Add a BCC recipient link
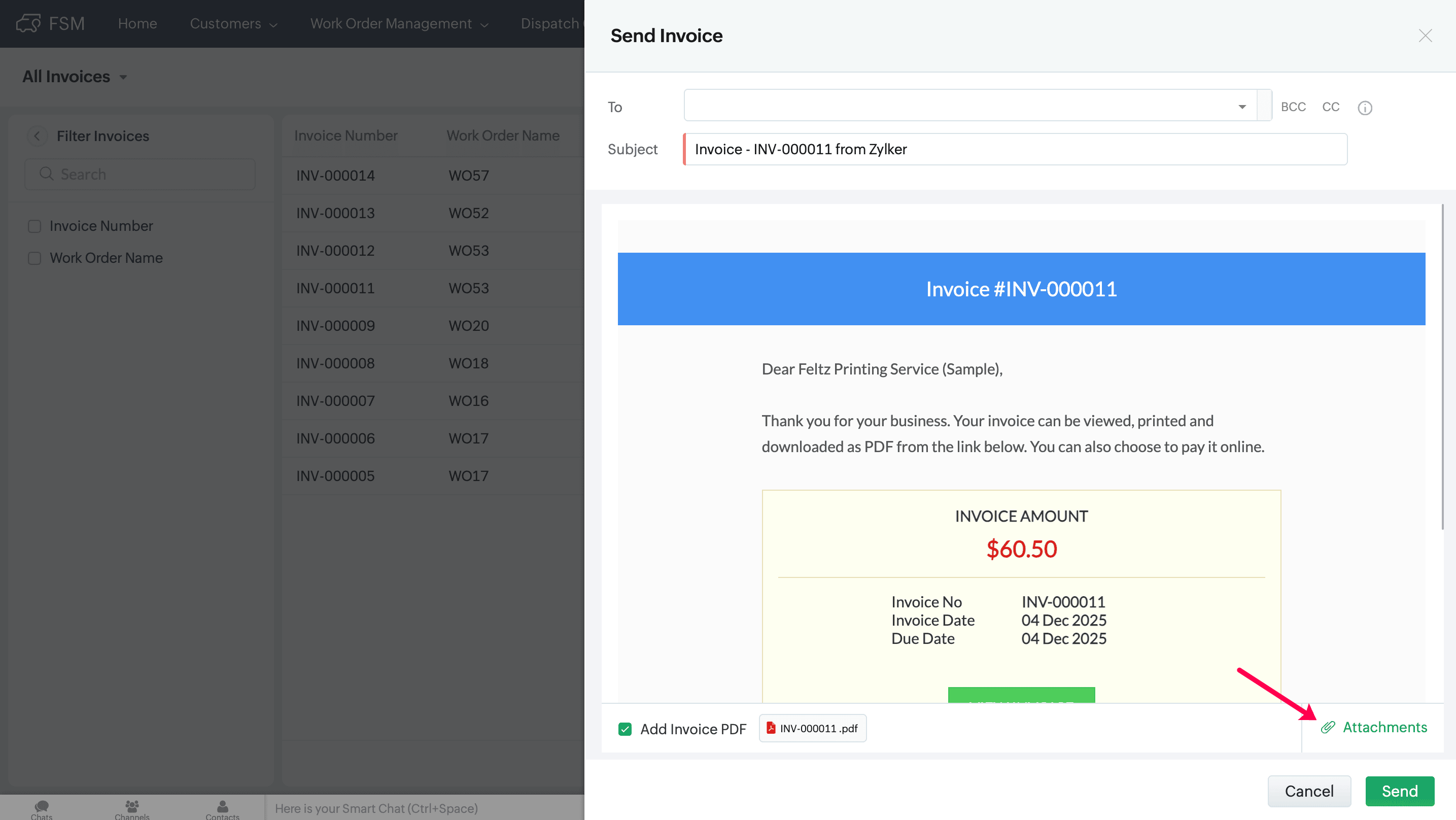This screenshot has height=820, width=1456. pos(1293,107)
